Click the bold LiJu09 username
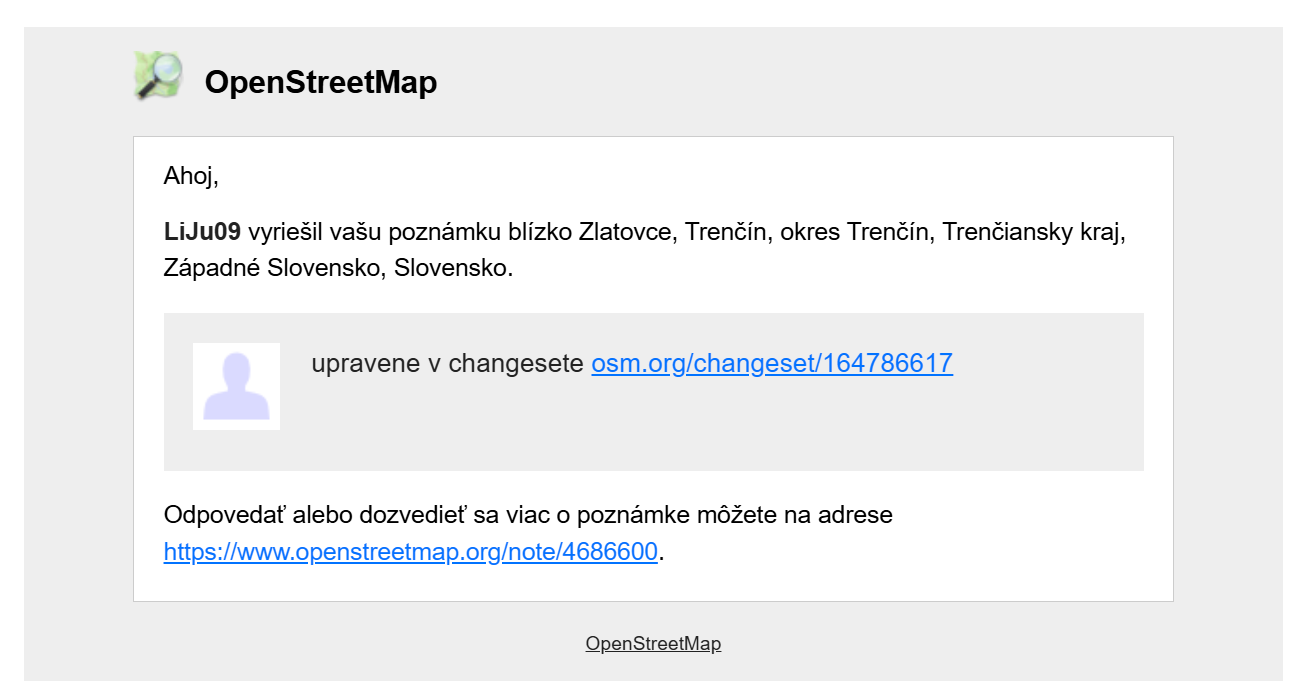The height and width of the screenshot is (690, 1298). pyautogui.click(x=202, y=232)
